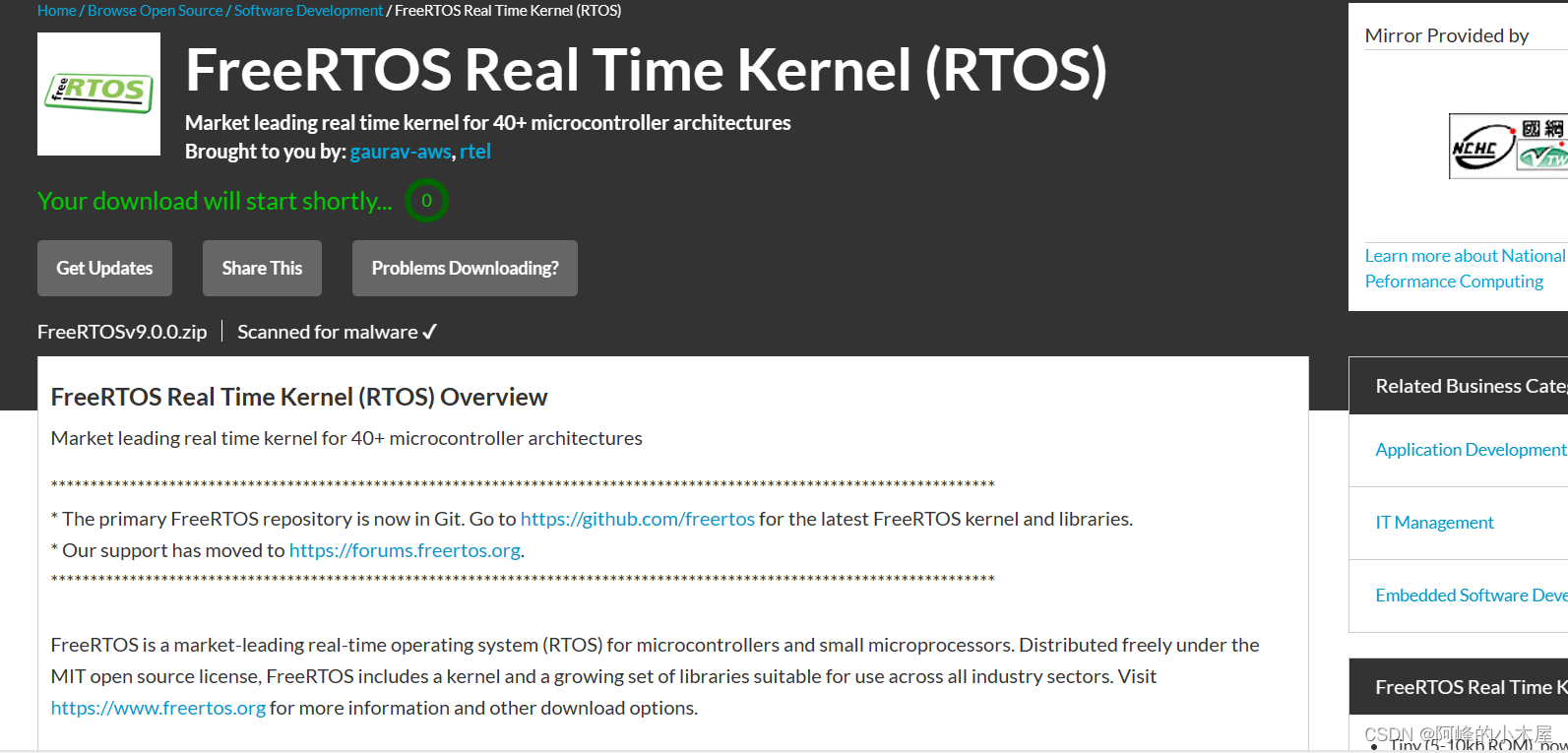Select the FreeRTOS Real Time Kernel breadcrumb text

pyautogui.click(x=508, y=11)
